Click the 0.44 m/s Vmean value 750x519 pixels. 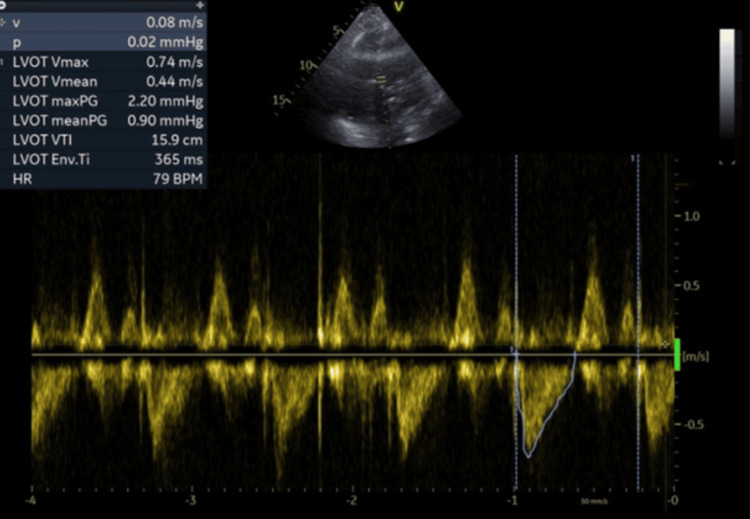pos(175,82)
